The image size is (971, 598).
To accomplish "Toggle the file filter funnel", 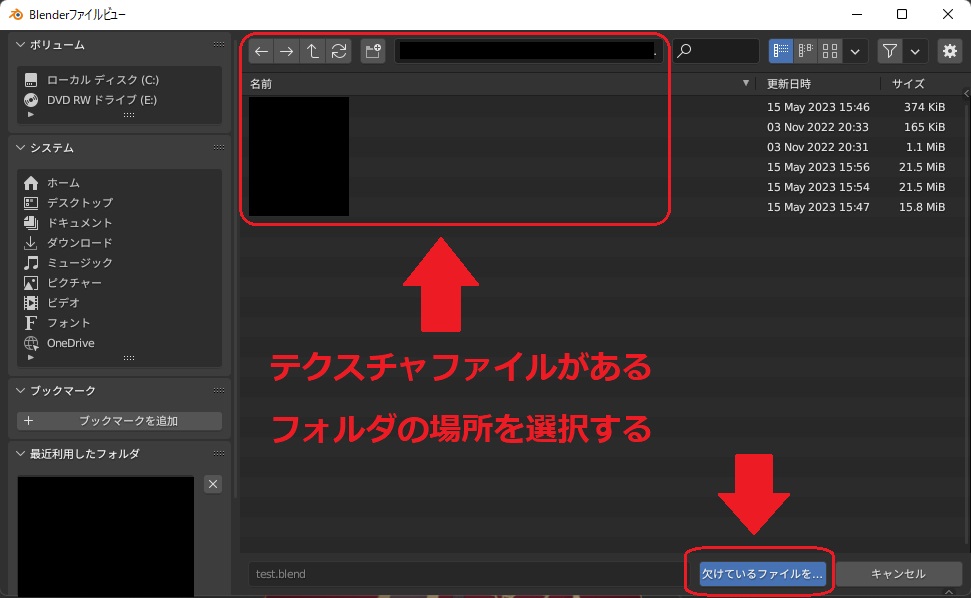I will click(x=890, y=51).
